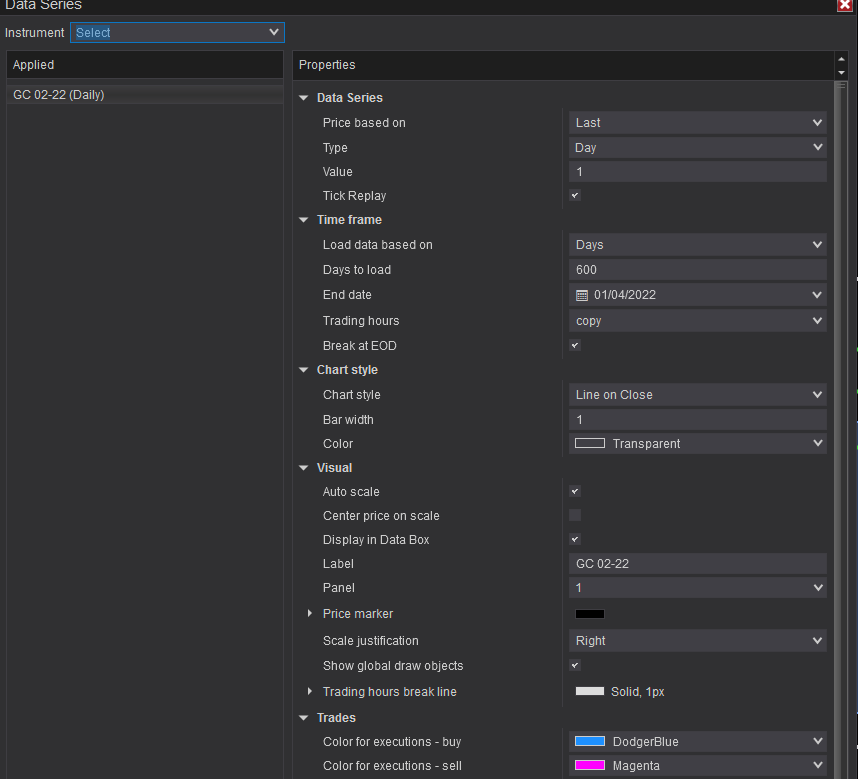Uncheck Break at EOD
858x779 pixels.
click(x=575, y=345)
